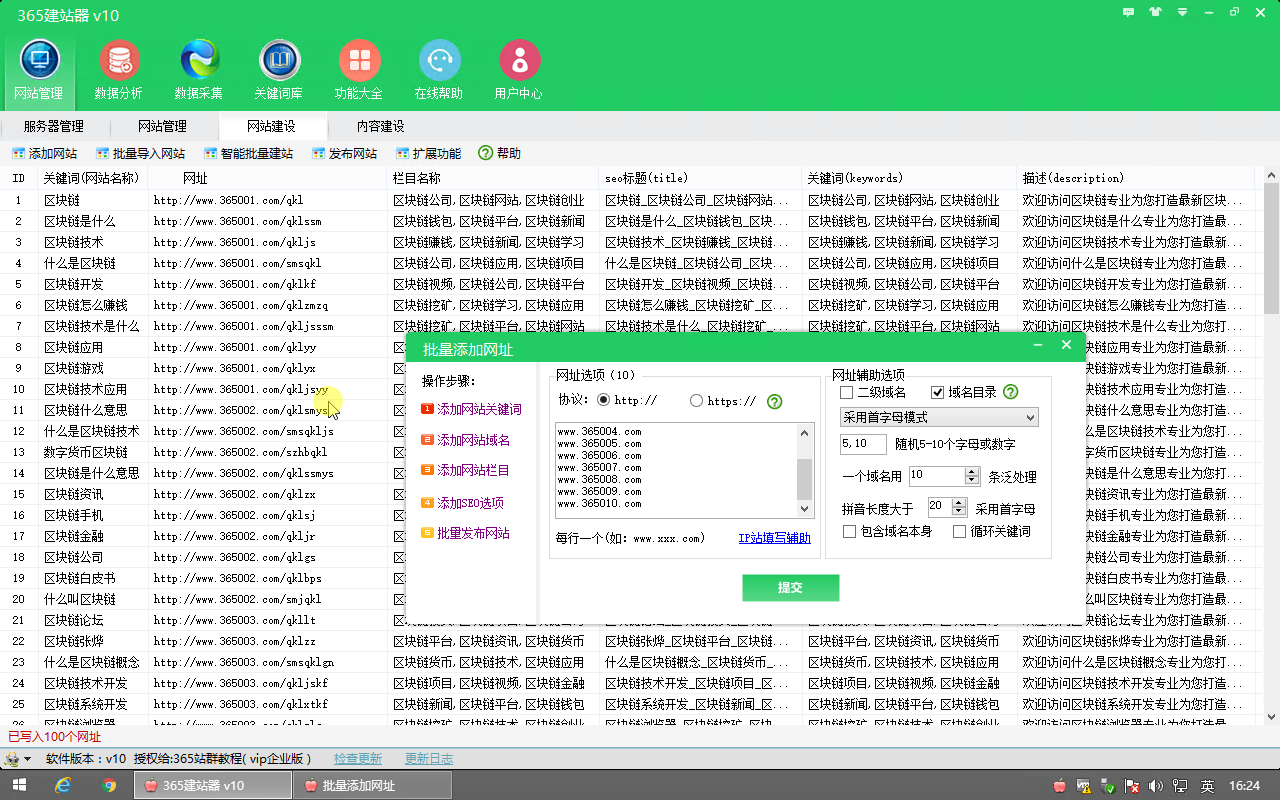Open the 网站管理 main module icon
Viewport: 1280px width, 800px height.
pos(39,70)
